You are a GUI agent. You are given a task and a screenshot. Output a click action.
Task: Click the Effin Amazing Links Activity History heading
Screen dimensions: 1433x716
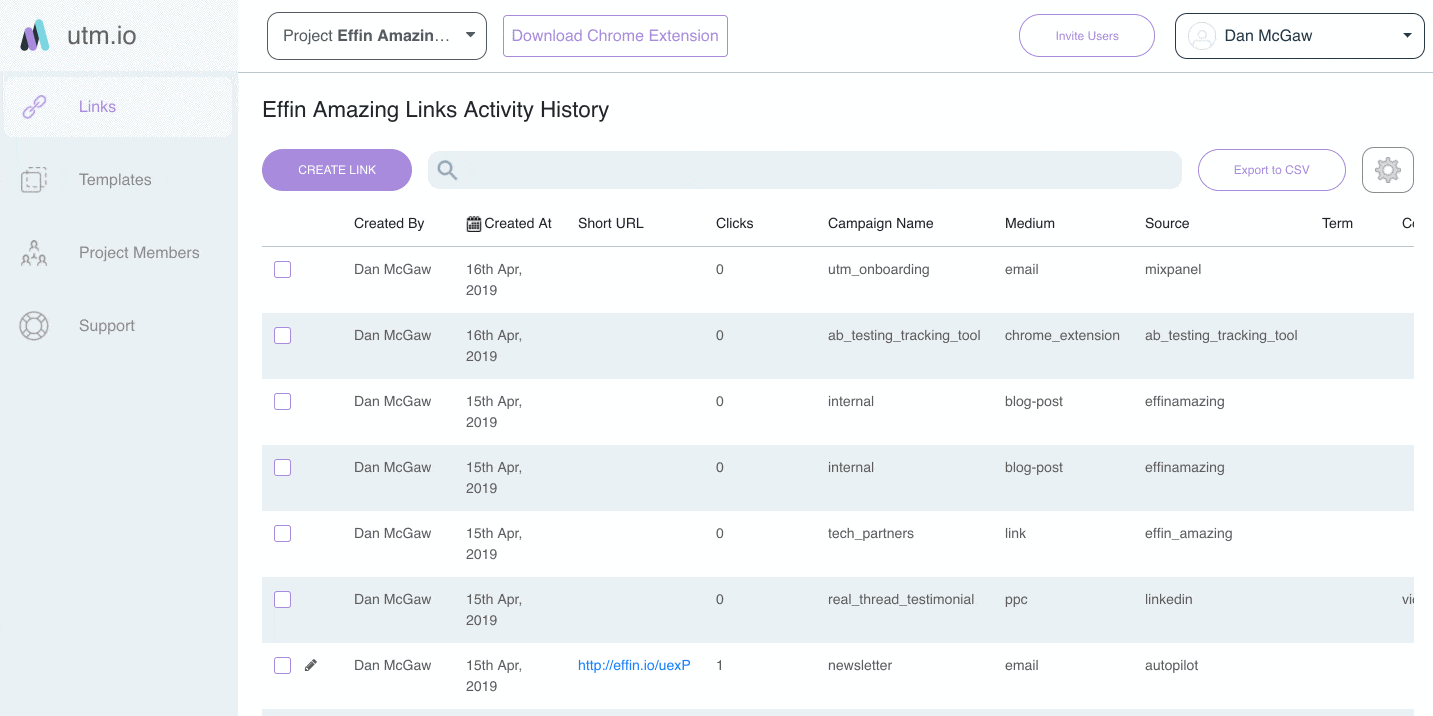pyautogui.click(x=435, y=110)
